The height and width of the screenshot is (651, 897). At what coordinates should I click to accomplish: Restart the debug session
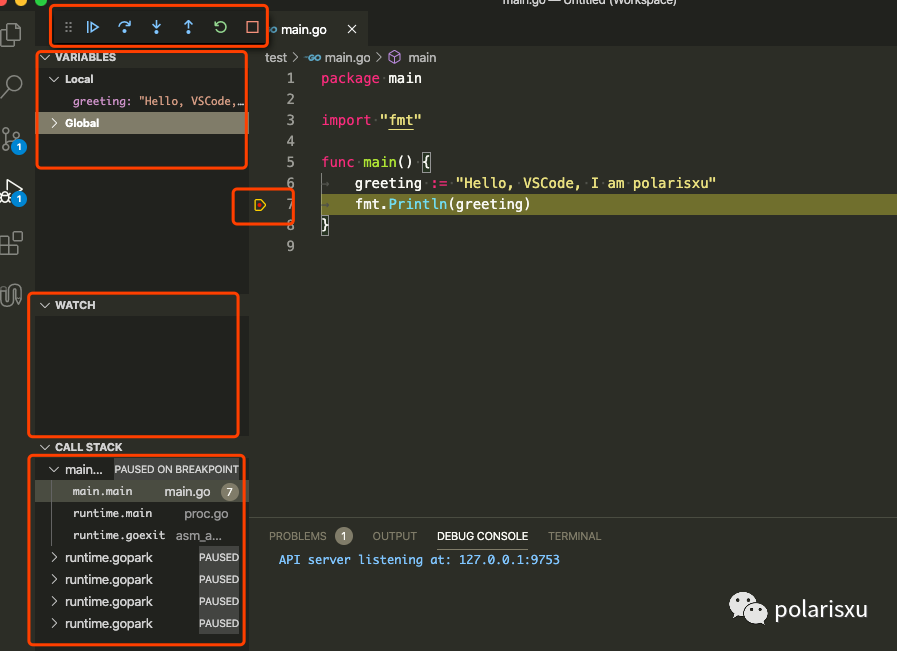coord(219,27)
